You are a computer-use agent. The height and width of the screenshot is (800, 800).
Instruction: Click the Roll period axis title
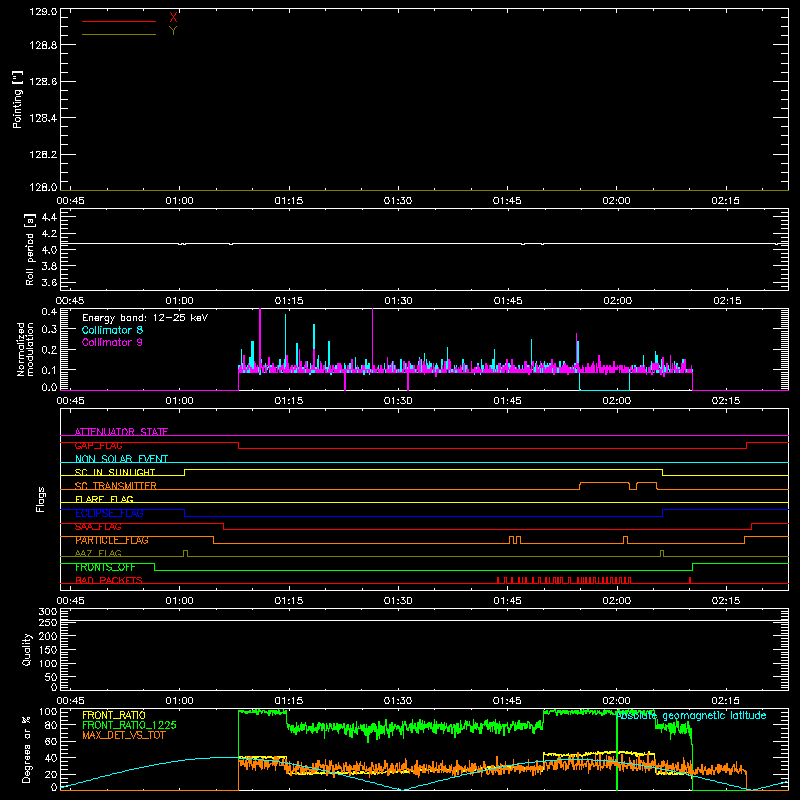(30, 249)
